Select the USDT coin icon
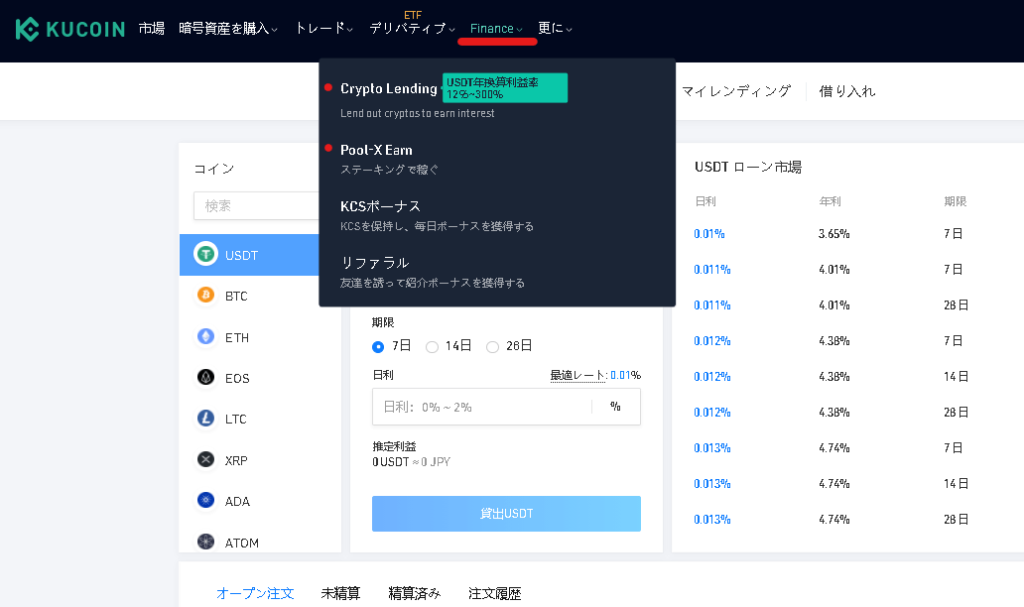Viewport: 1024px width, 607px height. point(206,254)
